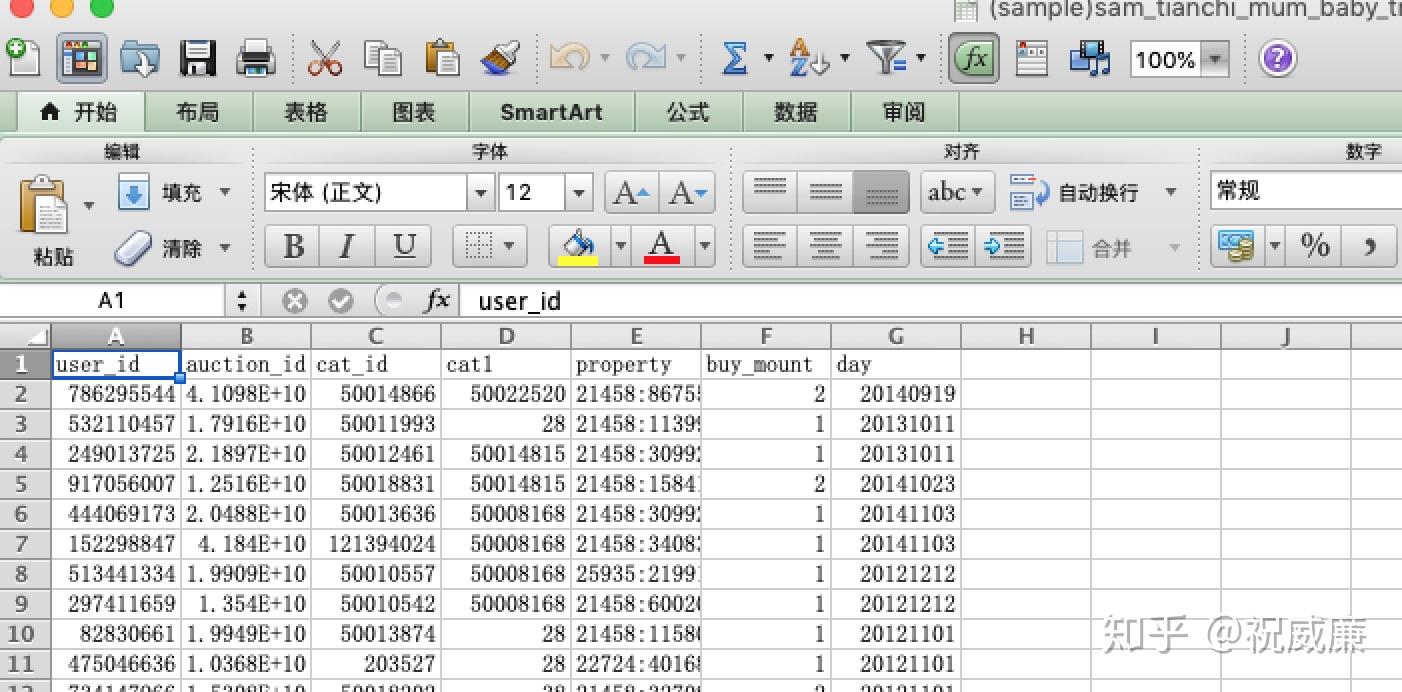Screen dimensions: 1402x692
Task: Toggle underline formatting
Action: pos(403,246)
